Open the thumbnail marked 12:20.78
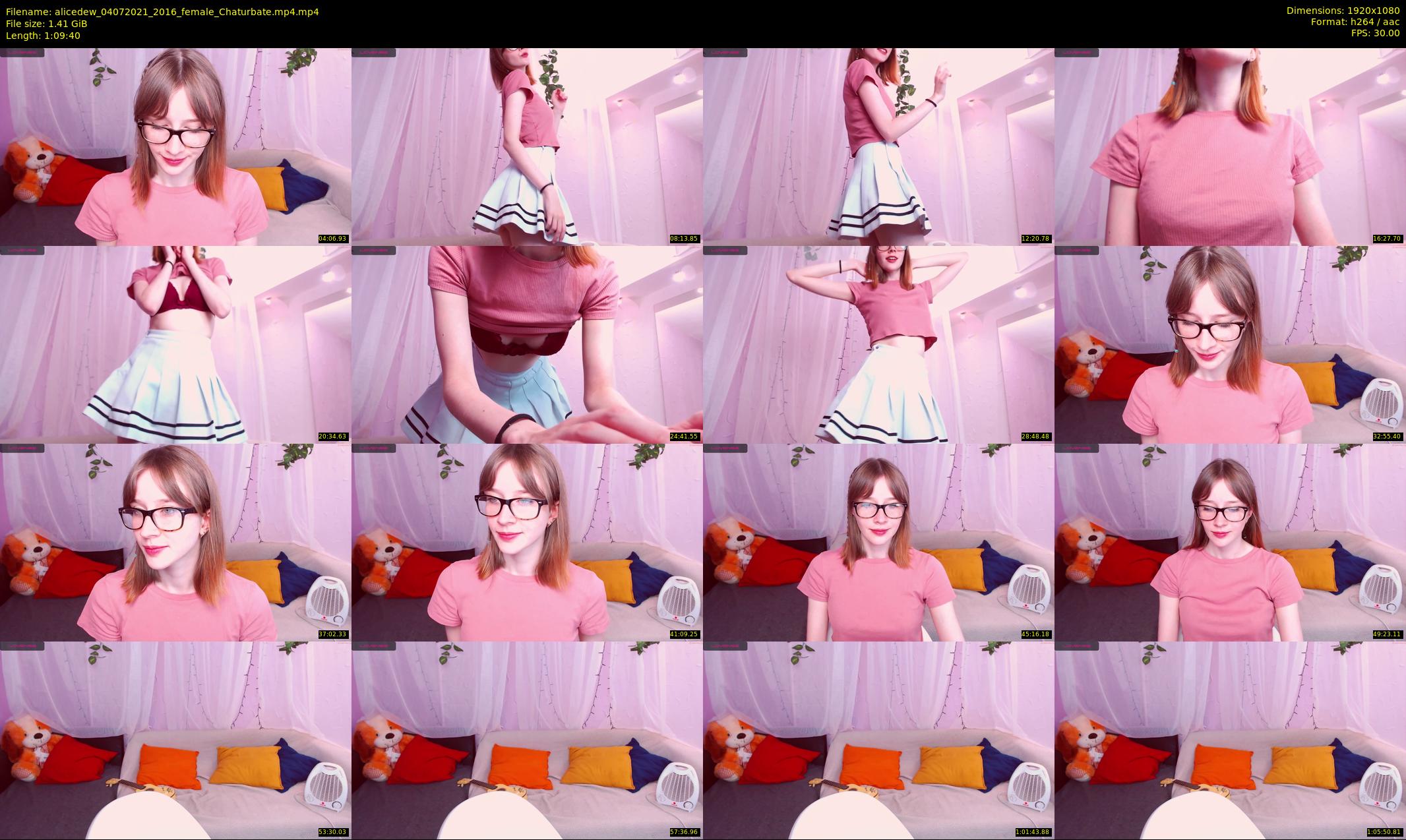 [x=878, y=146]
